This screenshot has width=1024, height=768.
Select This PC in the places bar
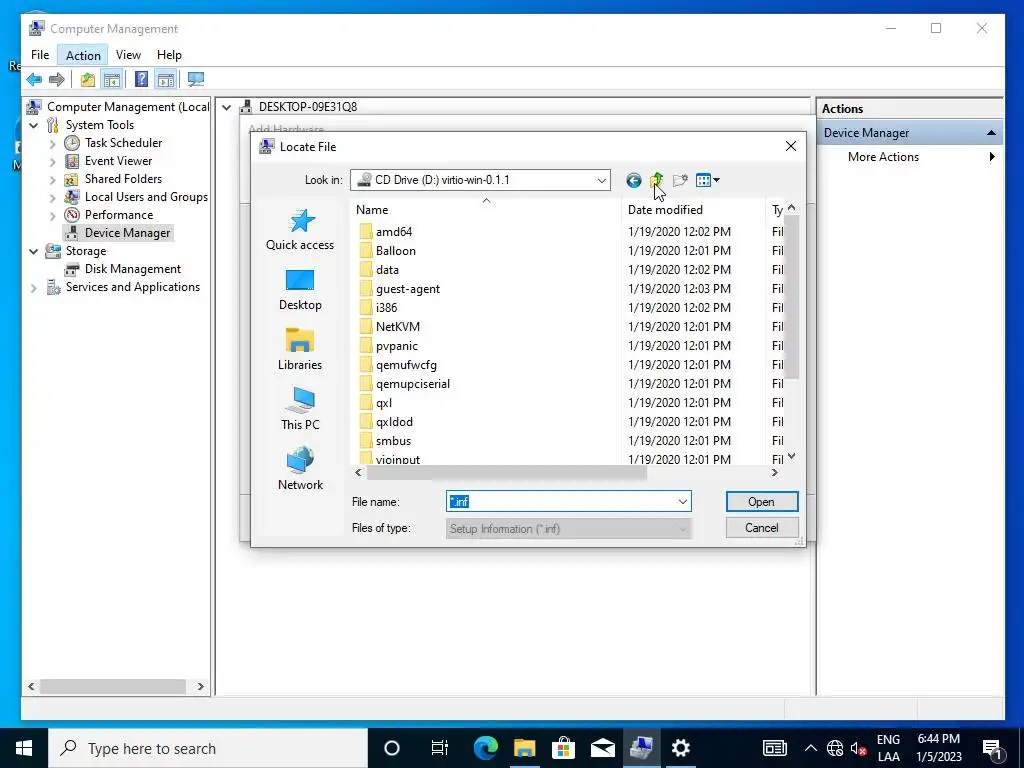pyautogui.click(x=300, y=409)
